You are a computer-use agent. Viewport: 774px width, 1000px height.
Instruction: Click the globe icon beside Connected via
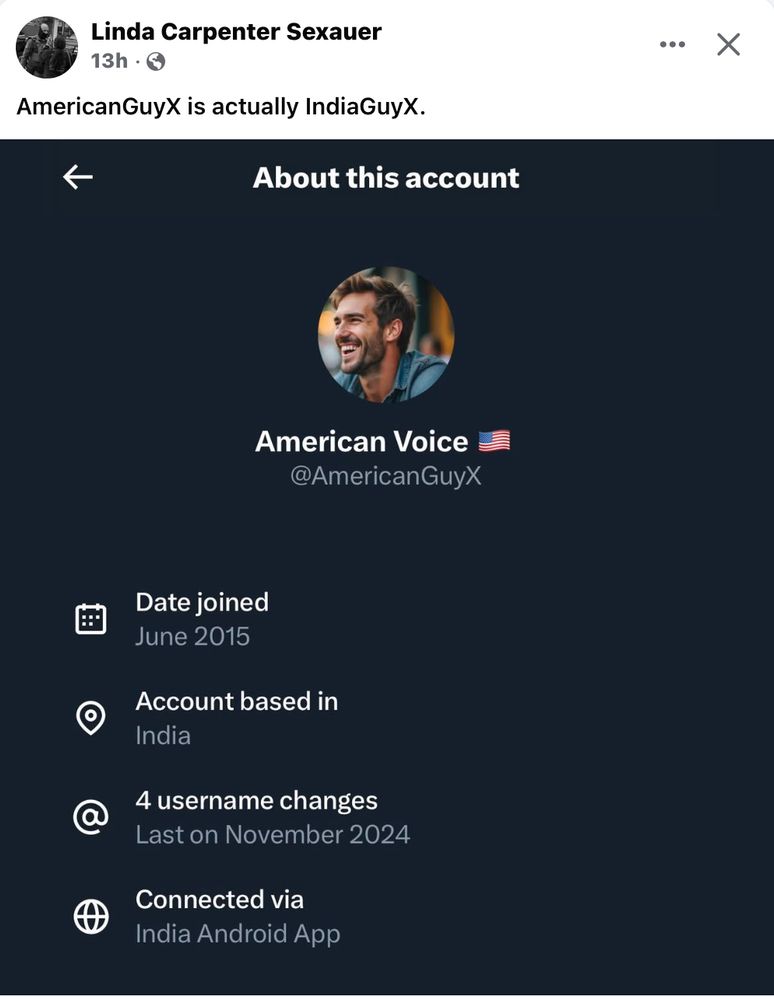coord(91,916)
